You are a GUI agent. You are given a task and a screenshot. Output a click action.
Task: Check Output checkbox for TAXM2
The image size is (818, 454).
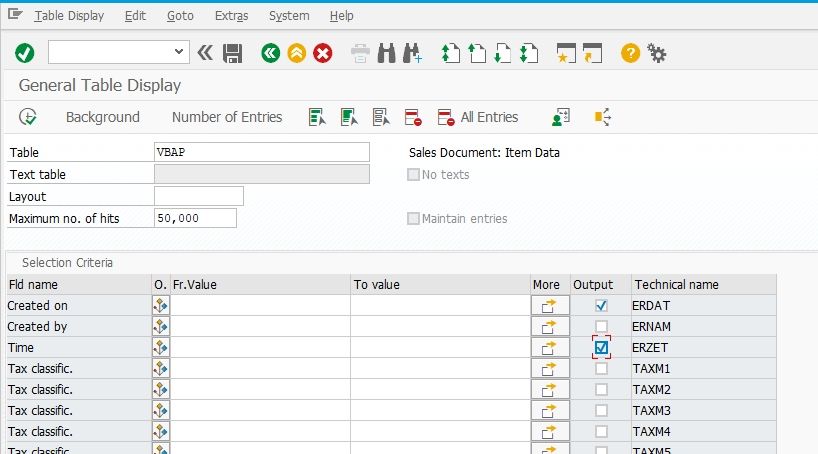click(x=601, y=389)
